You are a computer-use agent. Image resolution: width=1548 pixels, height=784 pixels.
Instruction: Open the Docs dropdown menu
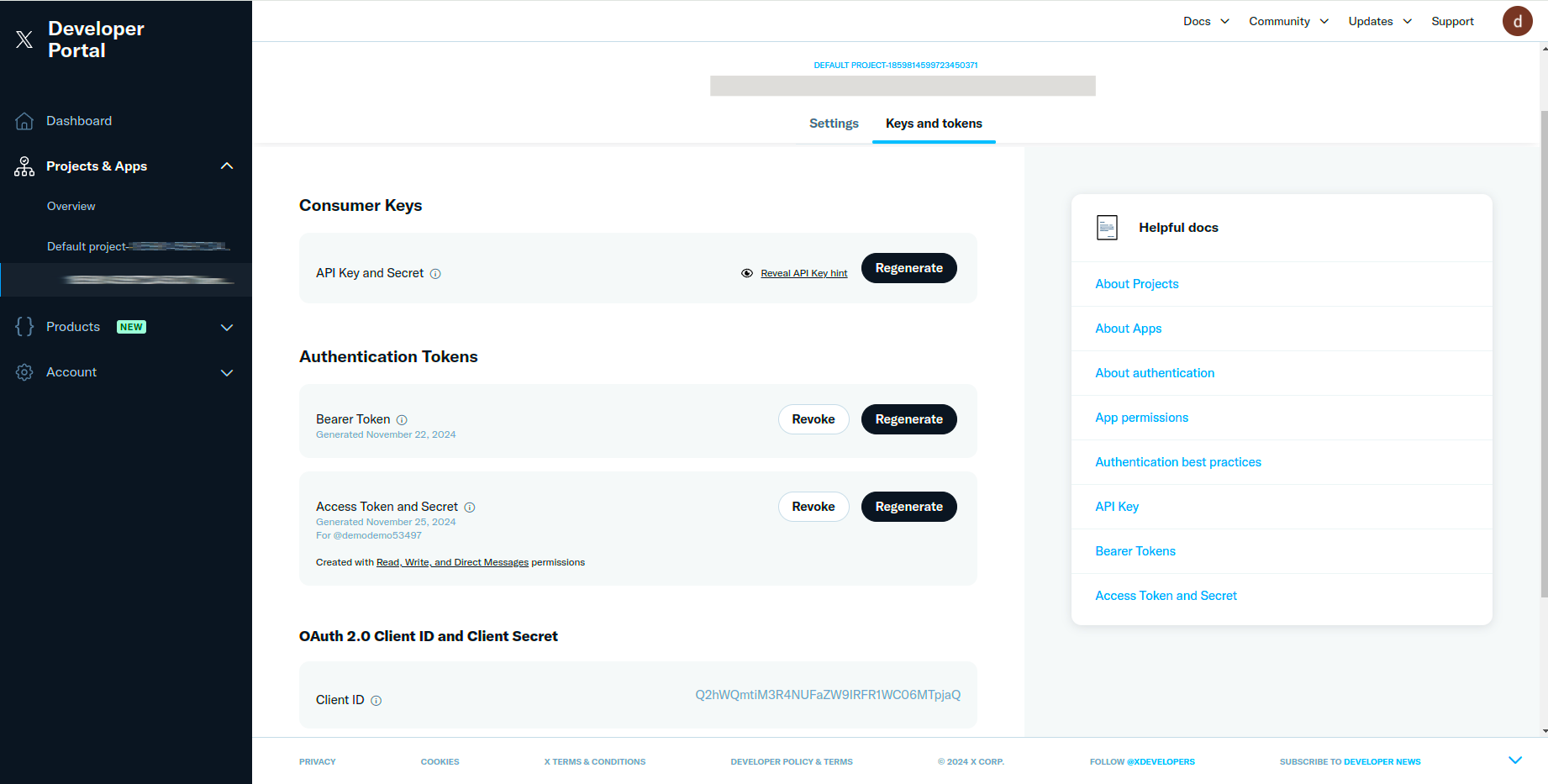click(x=1207, y=21)
